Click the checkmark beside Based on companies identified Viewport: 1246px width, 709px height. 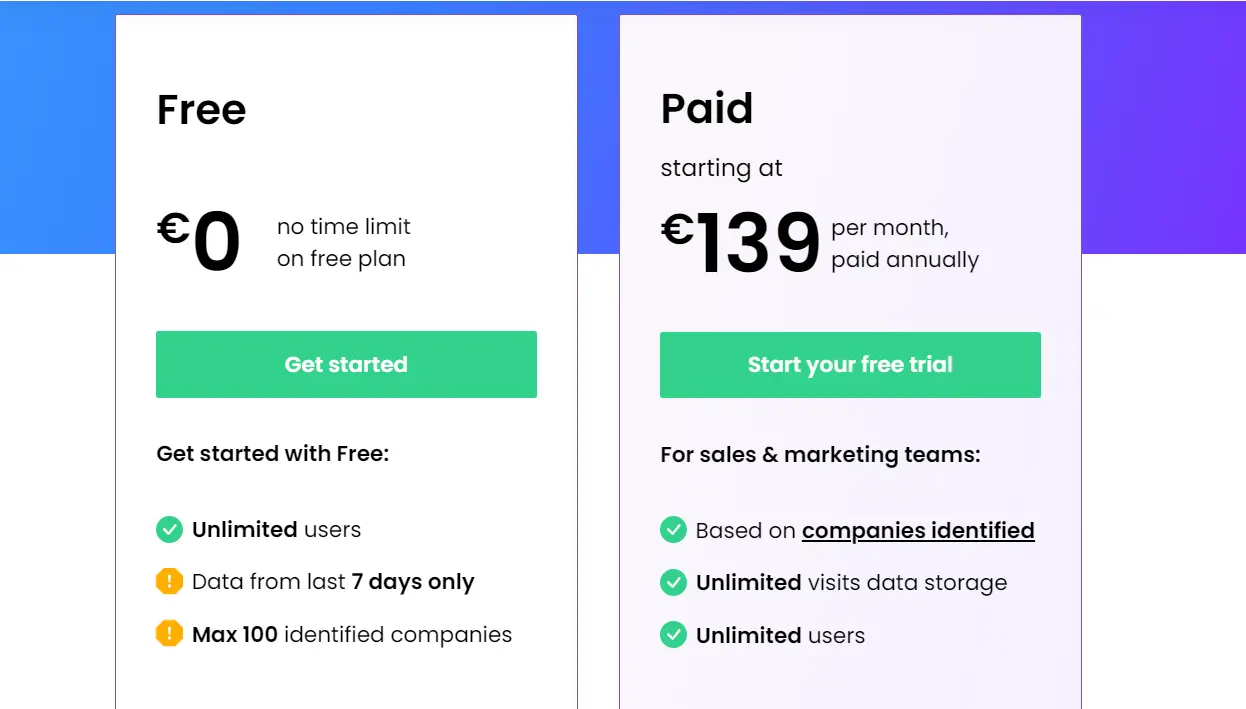[673, 530]
